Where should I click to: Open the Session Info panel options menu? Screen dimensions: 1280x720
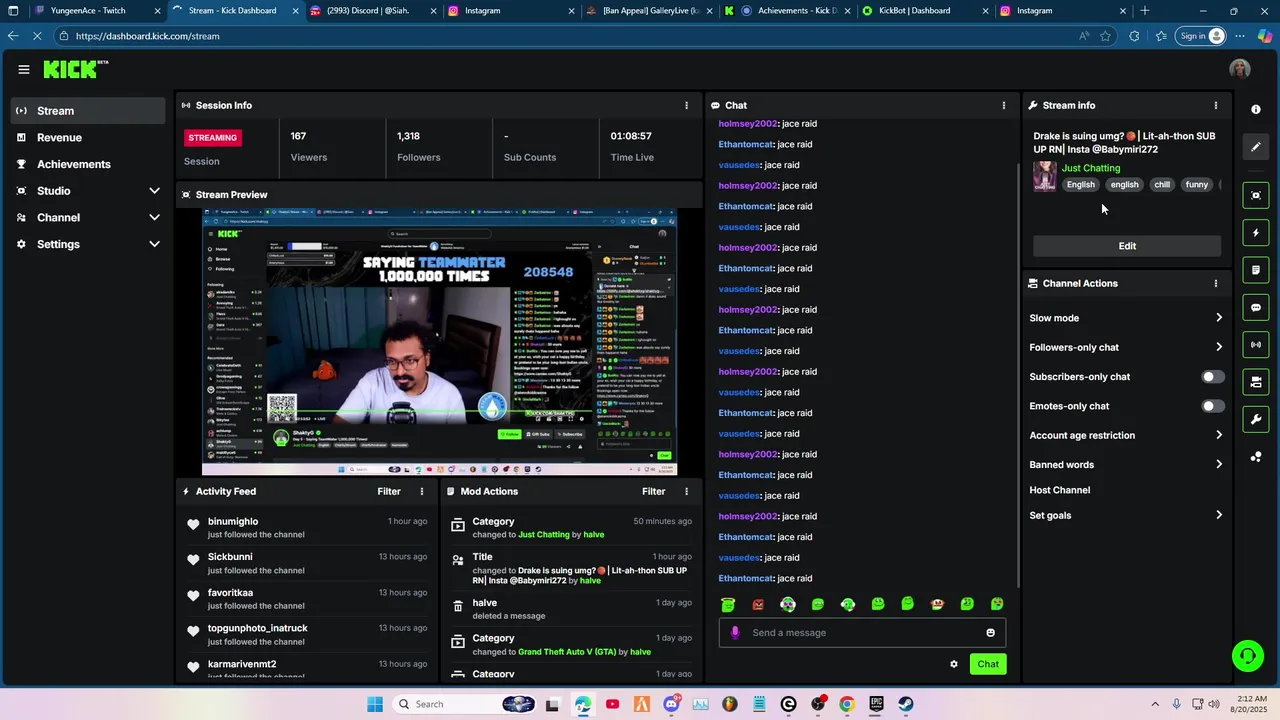tap(686, 105)
